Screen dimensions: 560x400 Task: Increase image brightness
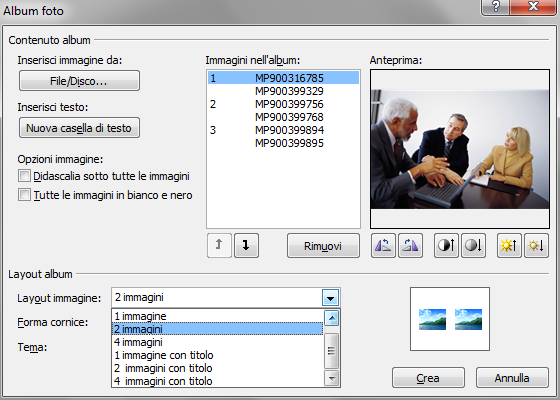[509, 245]
